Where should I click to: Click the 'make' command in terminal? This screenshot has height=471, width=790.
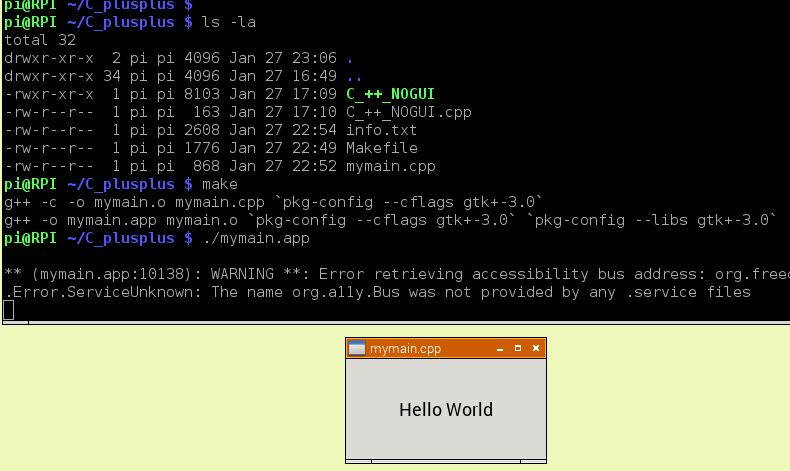tap(219, 184)
